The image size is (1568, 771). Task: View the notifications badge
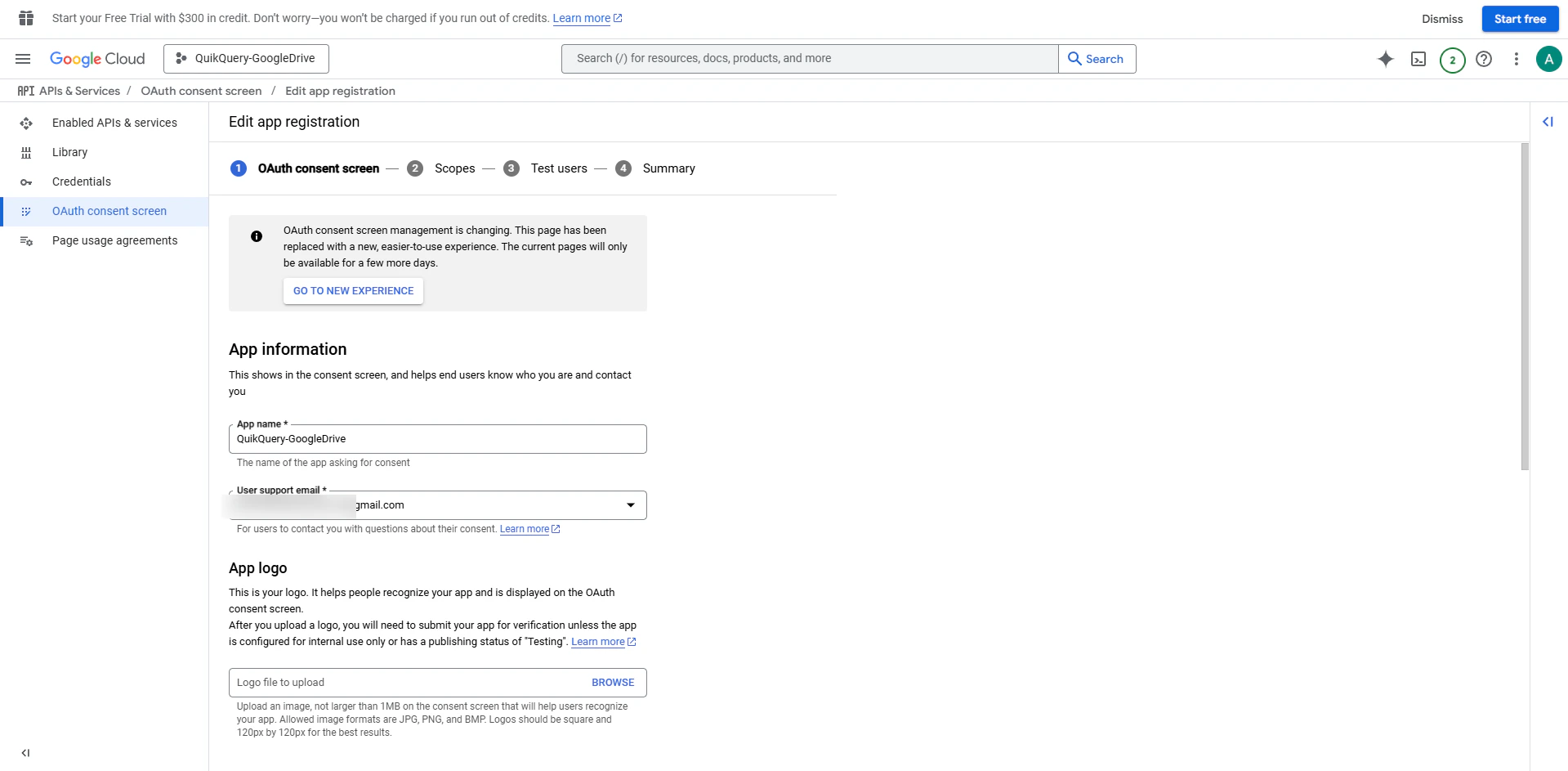point(1453,59)
